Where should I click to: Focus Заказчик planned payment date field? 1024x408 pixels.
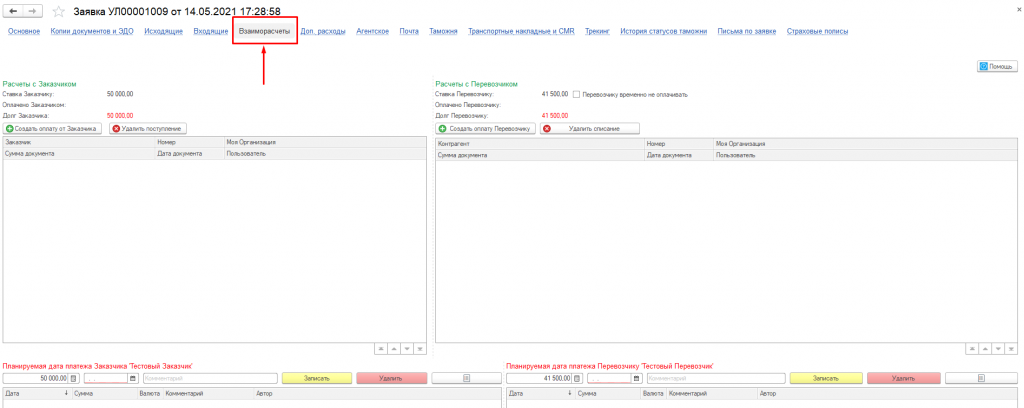[106, 378]
